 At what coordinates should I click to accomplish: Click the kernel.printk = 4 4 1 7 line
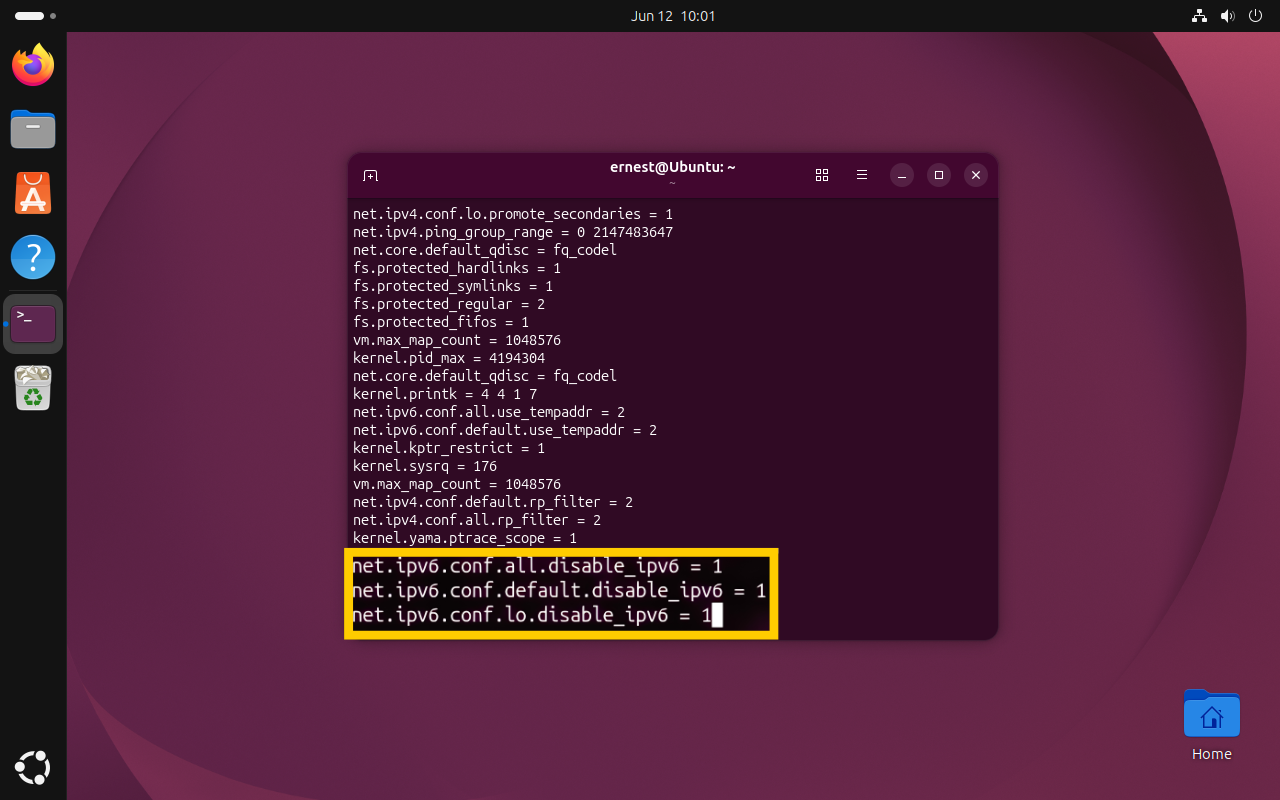[445, 394]
